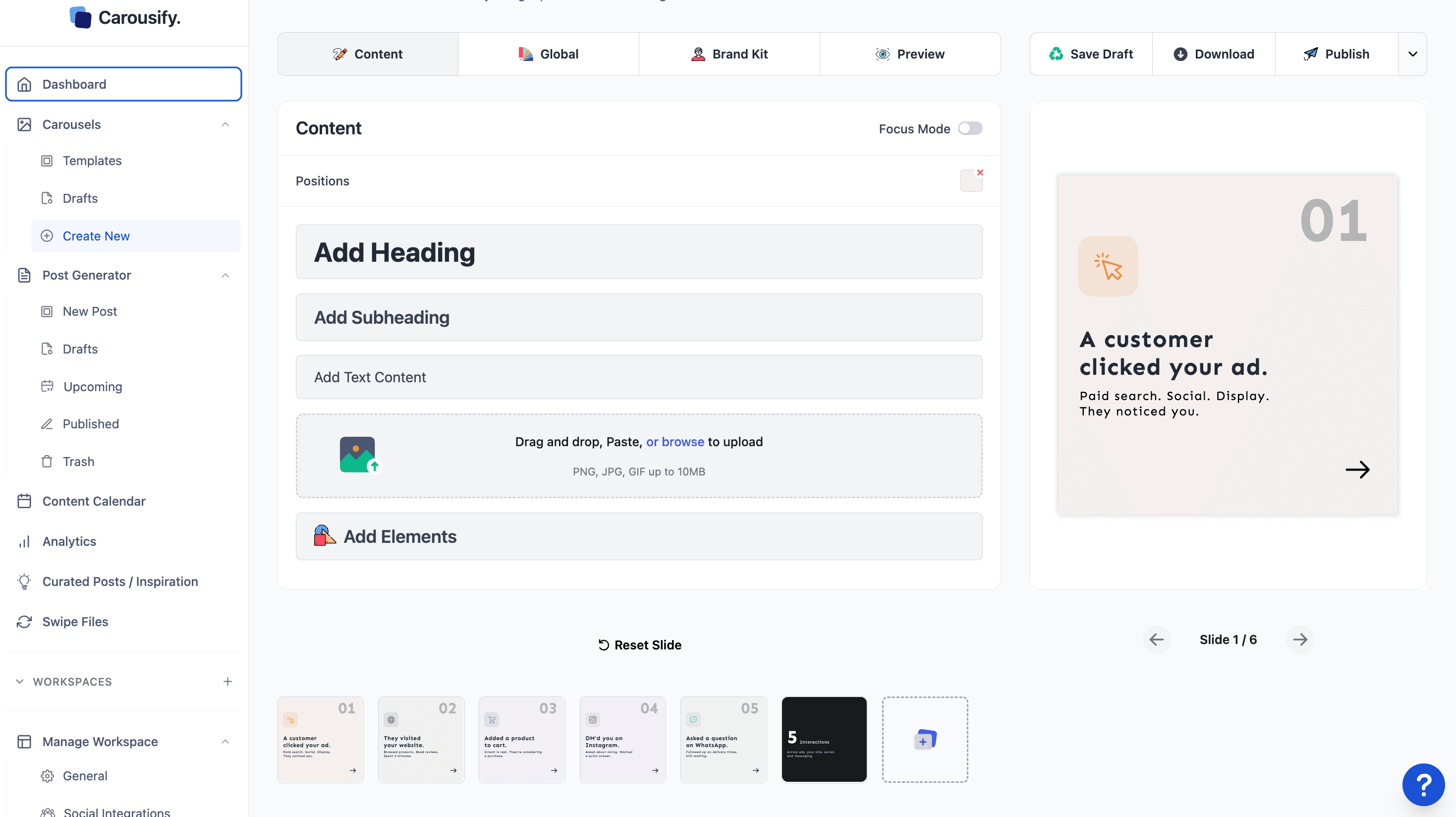Screen dimensions: 1456x817
Task: Add a new workspace with plus icon
Action: tap(227, 681)
